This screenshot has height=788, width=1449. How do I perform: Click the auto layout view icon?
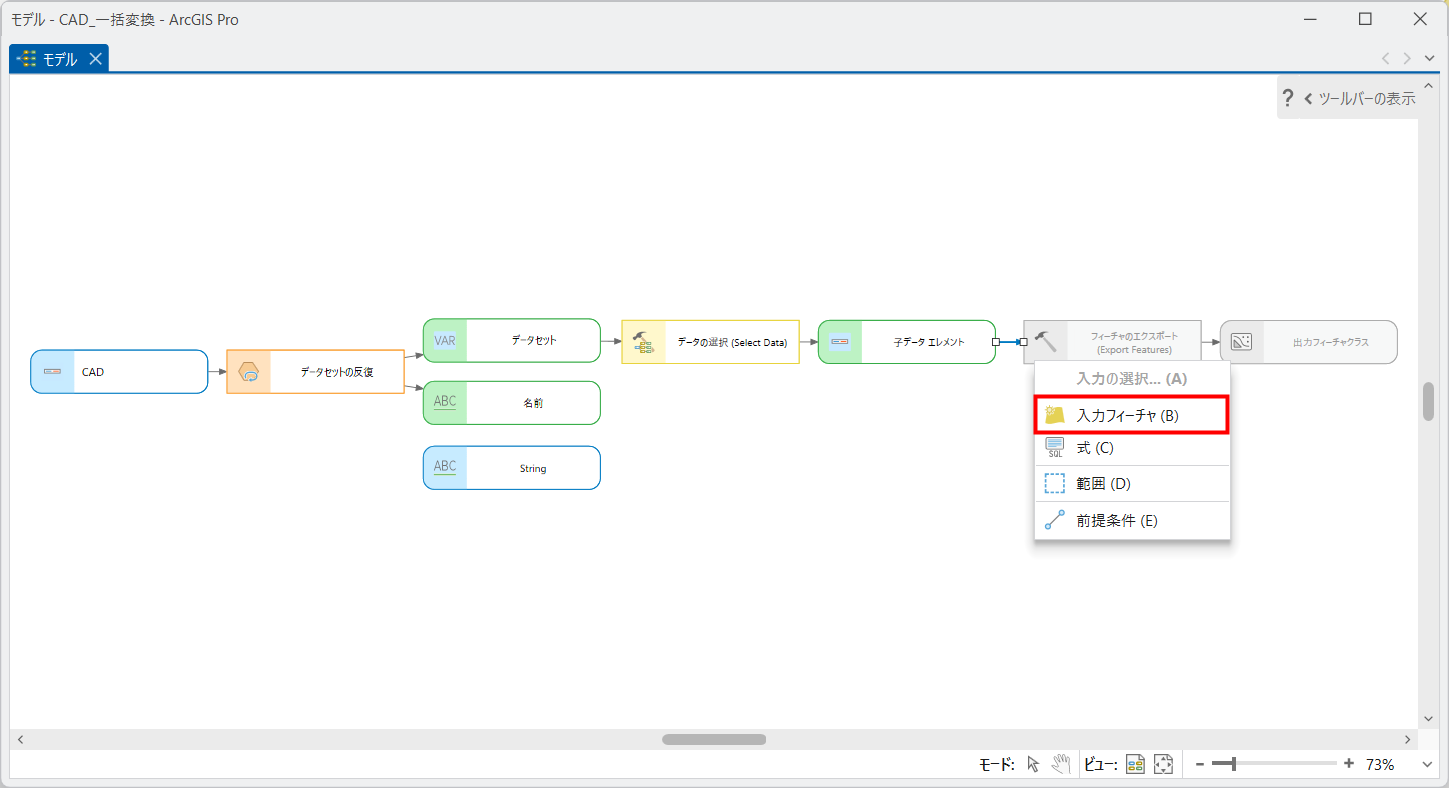(1135, 764)
